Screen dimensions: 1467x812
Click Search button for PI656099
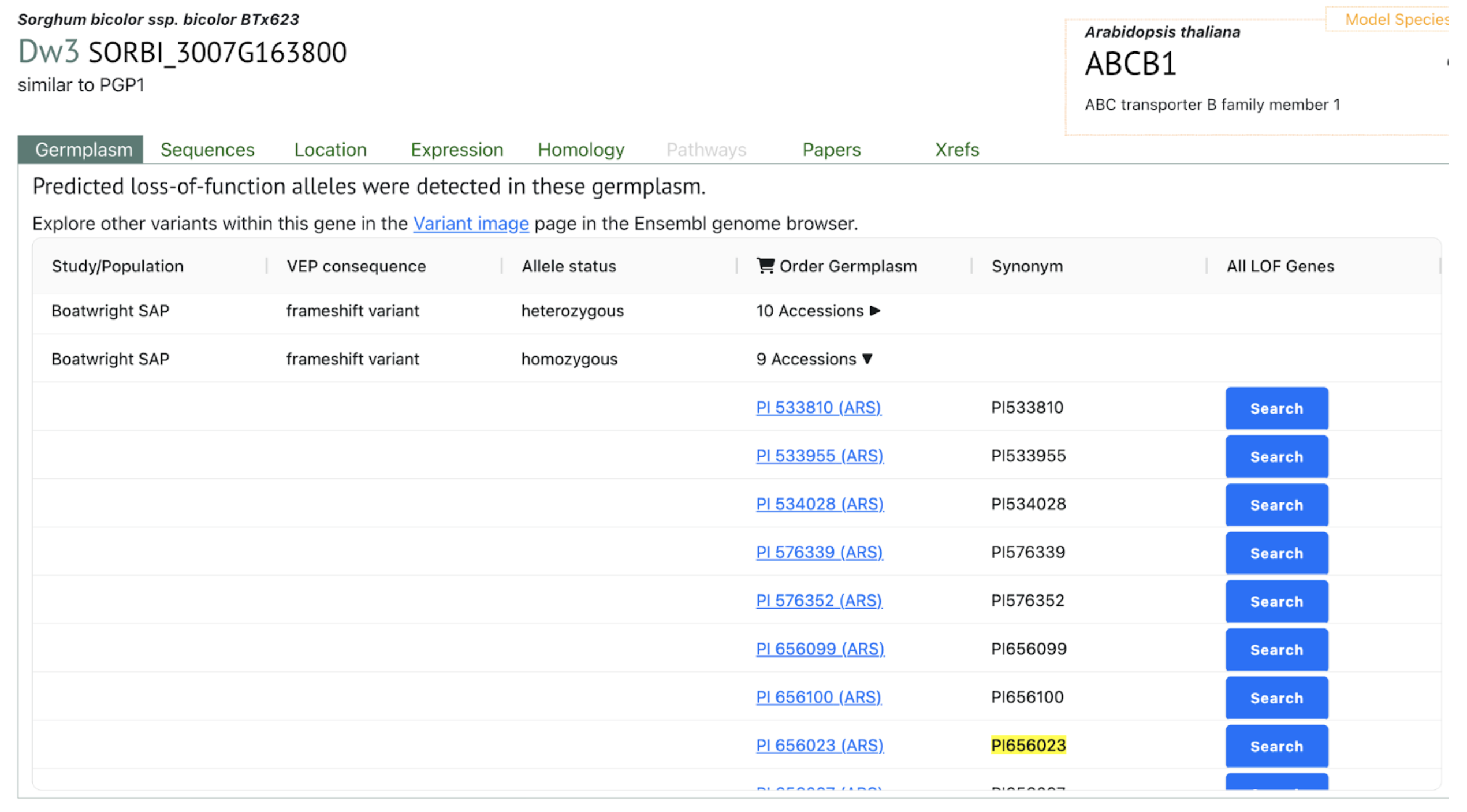tap(1276, 650)
